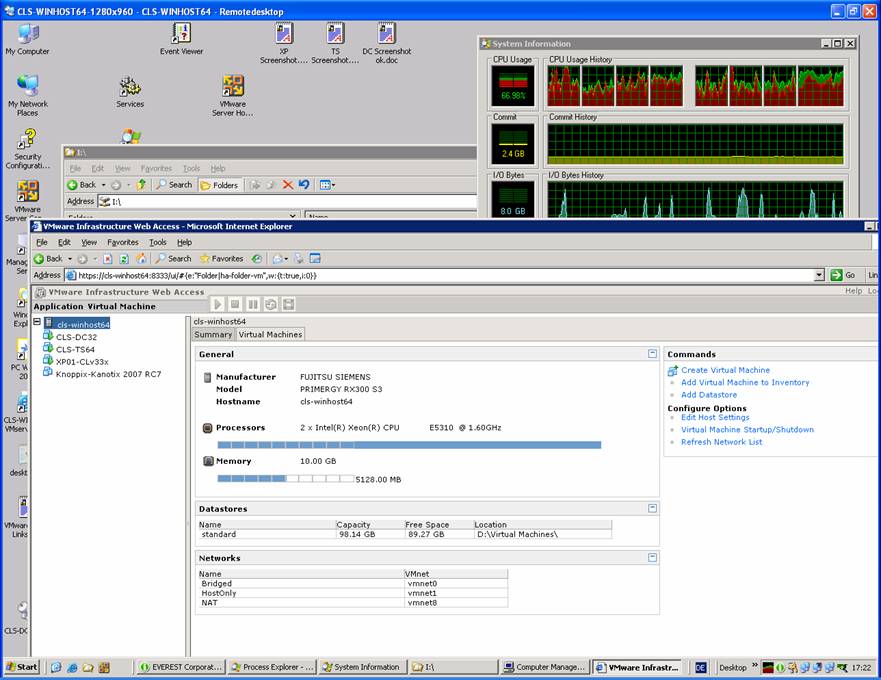The height and width of the screenshot is (680, 881).
Task: Open the Virtual Machine menu in VMware Web Access
Action: click(121, 306)
